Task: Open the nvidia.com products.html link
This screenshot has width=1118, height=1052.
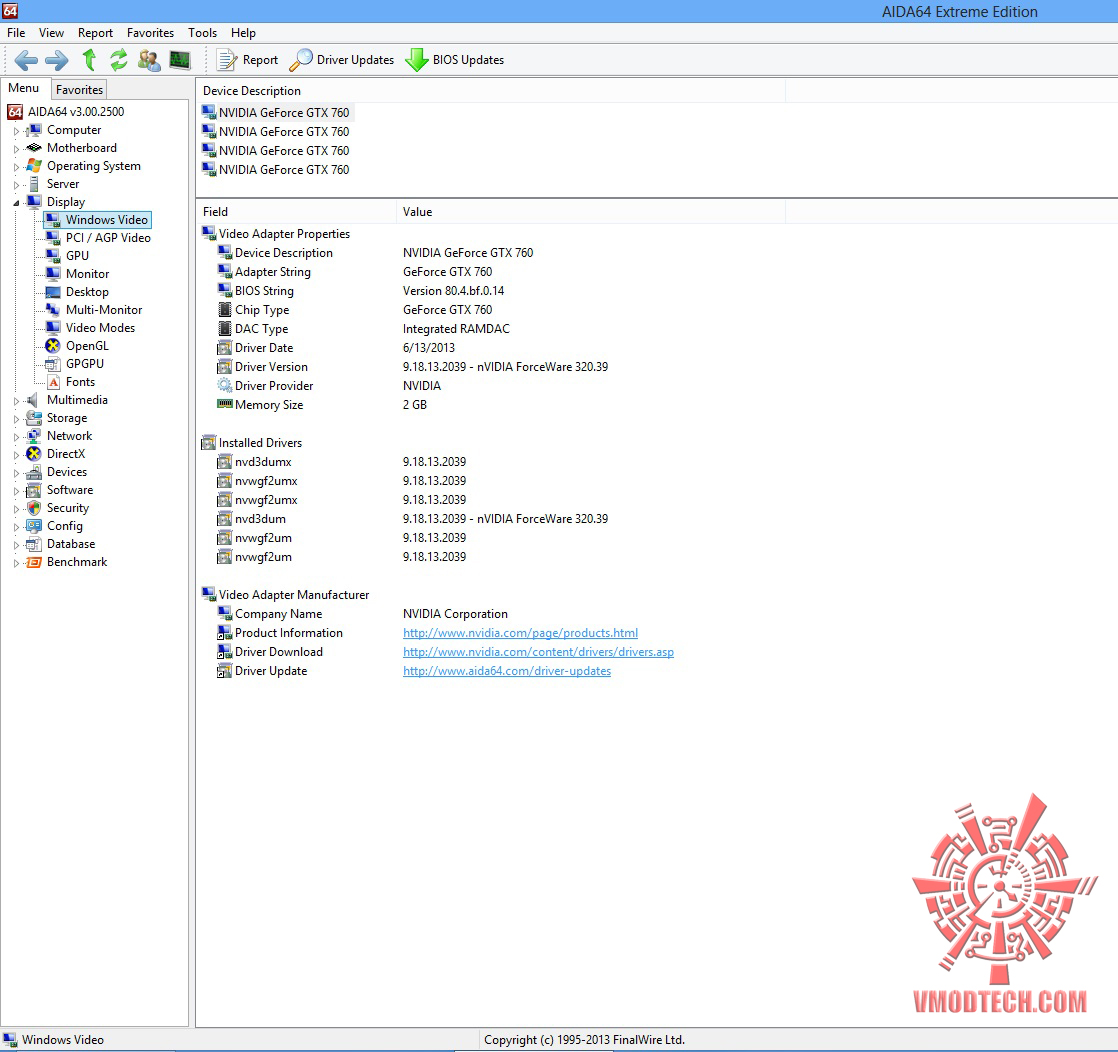Action: (520, 633)
